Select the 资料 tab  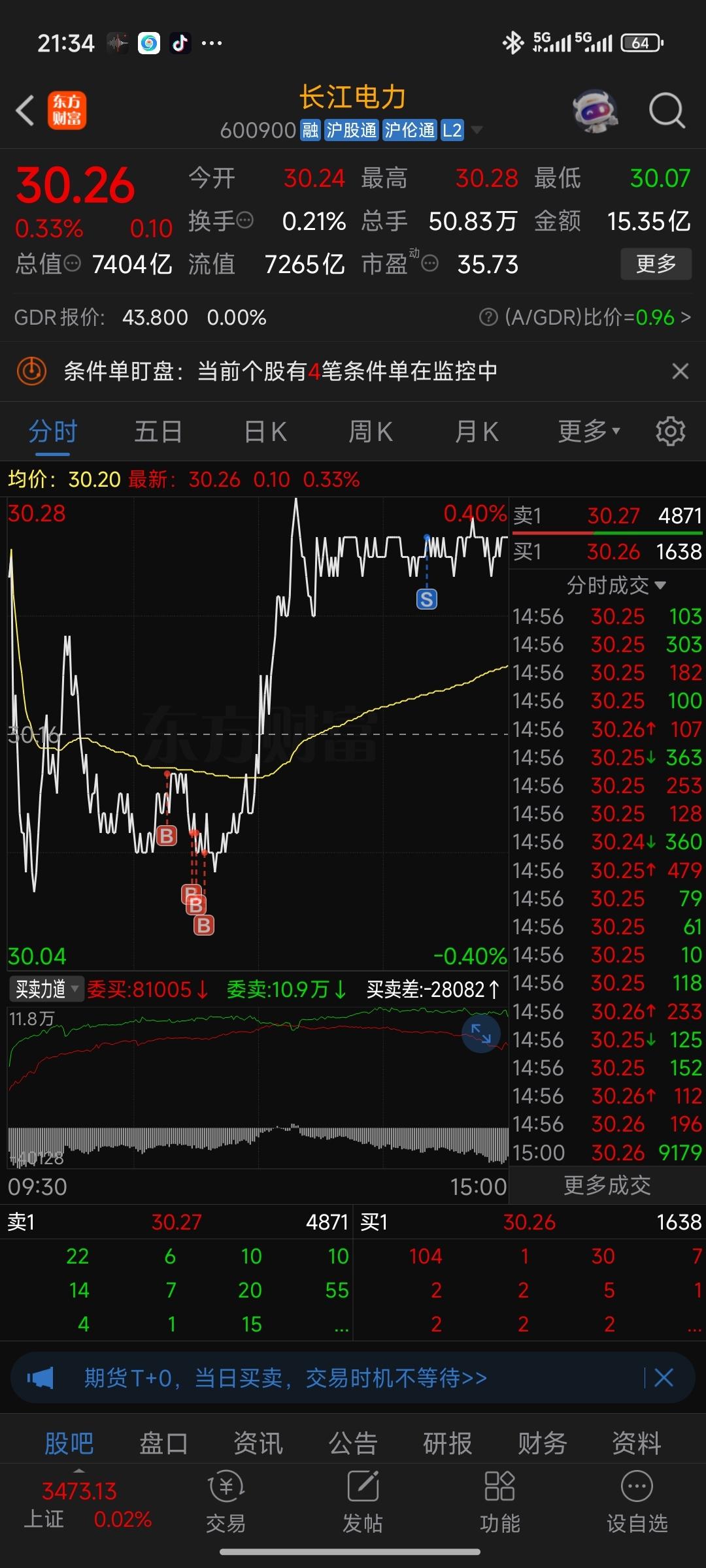[637, 1443]
